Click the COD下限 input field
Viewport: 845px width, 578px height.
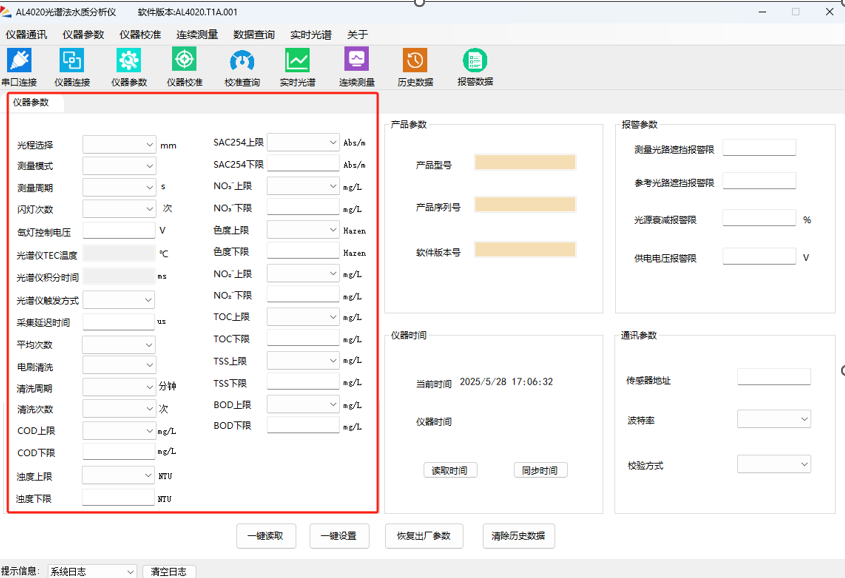coord(119,451)
